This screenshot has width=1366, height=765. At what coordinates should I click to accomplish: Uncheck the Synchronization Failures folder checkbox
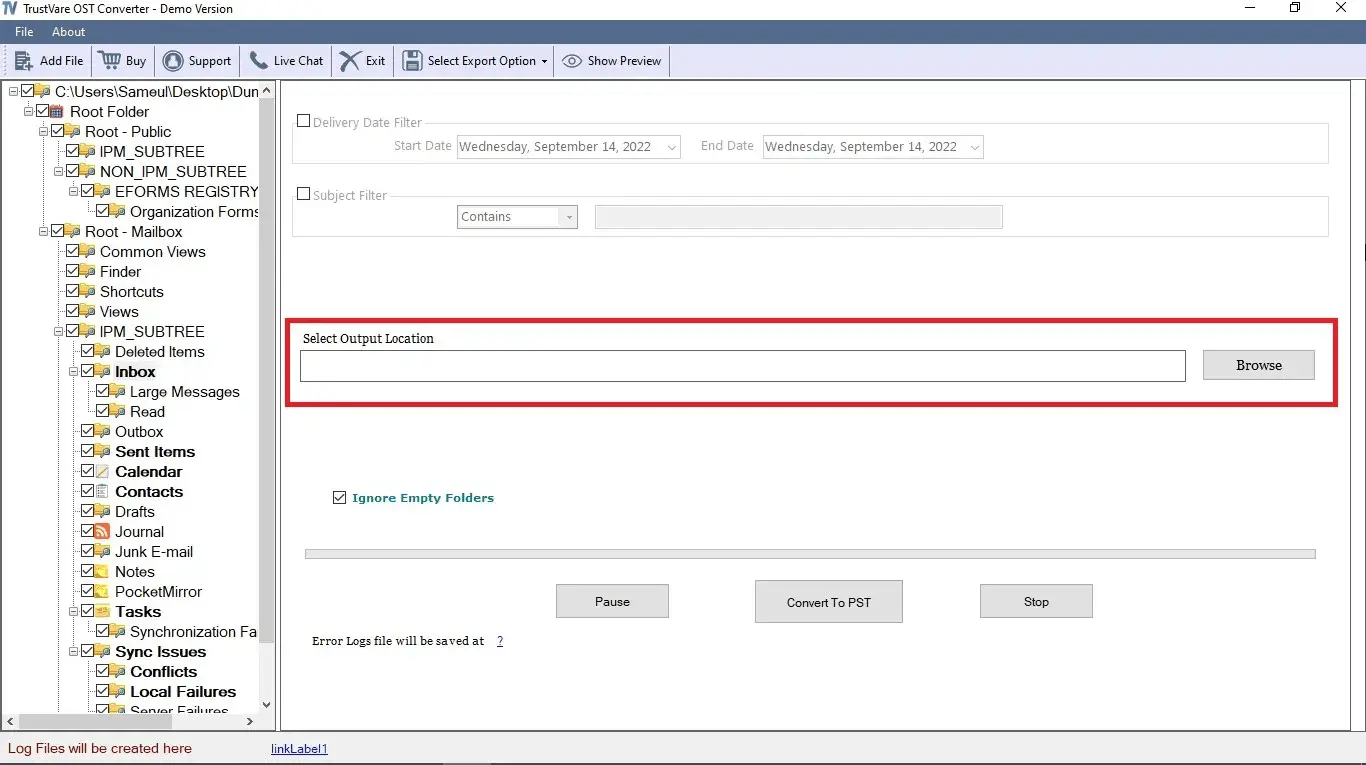tap(102, 631)
